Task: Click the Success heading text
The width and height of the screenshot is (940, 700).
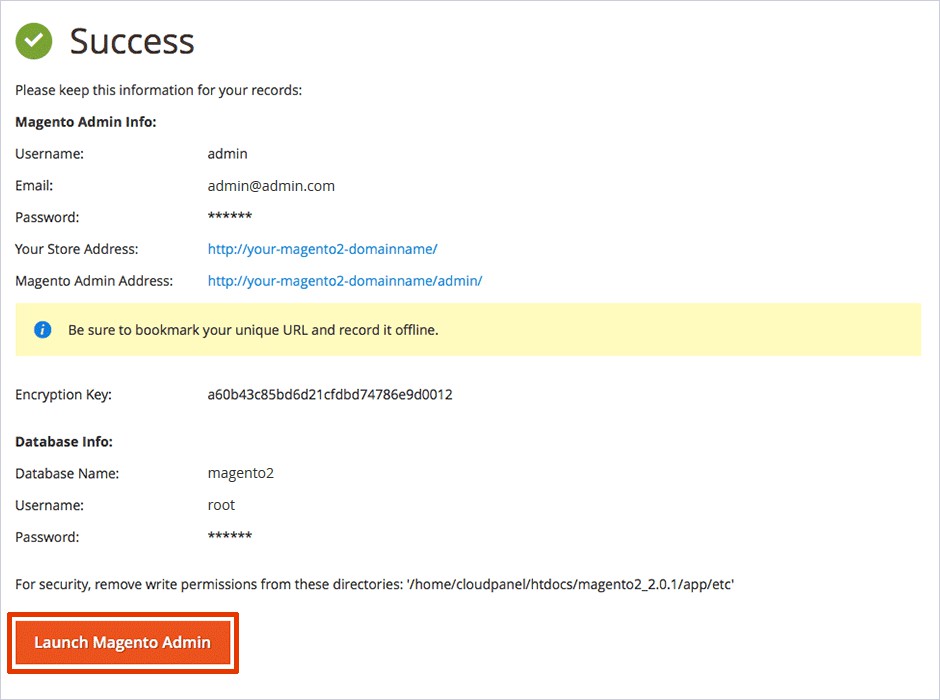Action: [x=131, y=41]
